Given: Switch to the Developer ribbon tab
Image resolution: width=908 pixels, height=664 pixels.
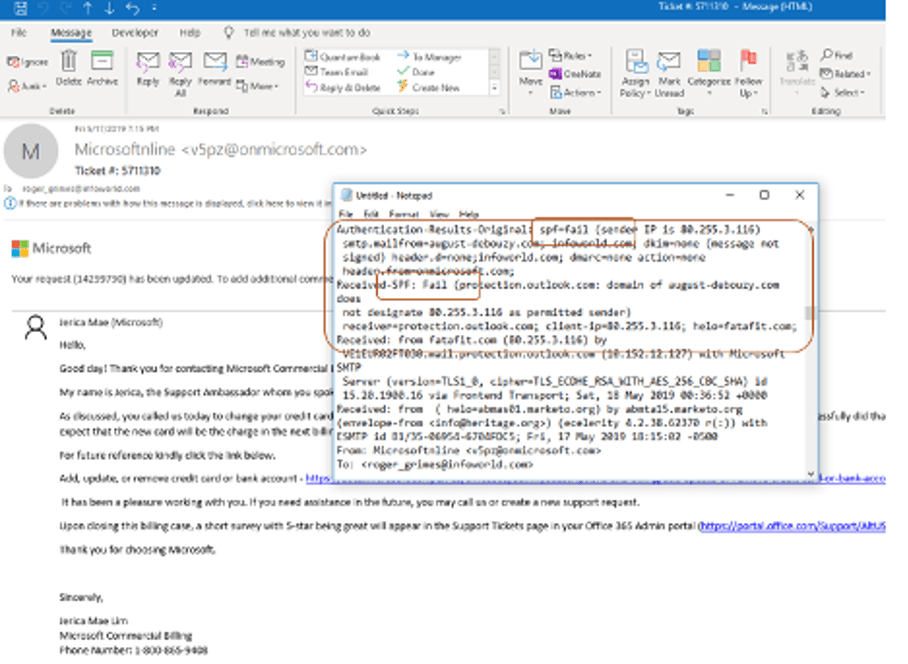Looking at the screenshot, I should point(135,32).
